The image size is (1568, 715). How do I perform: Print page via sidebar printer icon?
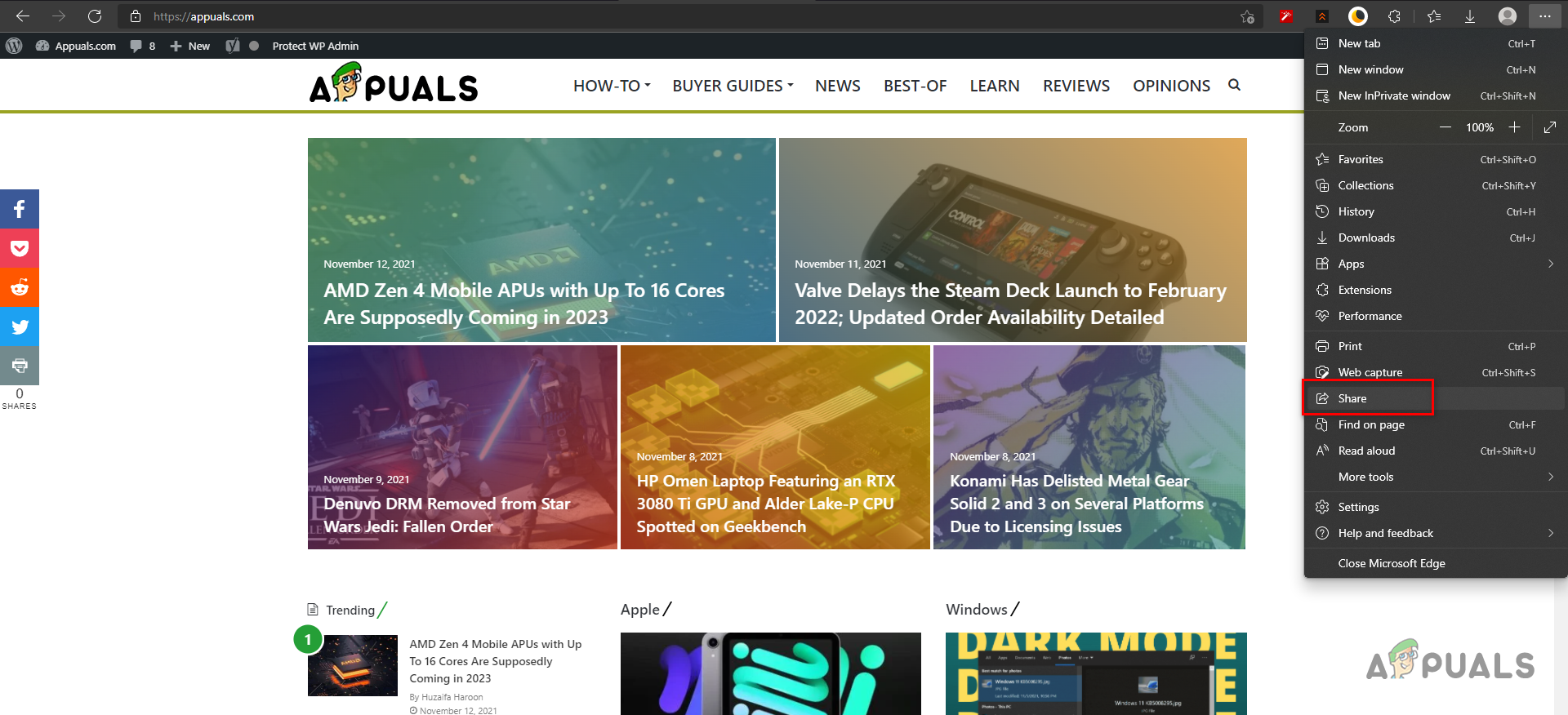point(20,366)
